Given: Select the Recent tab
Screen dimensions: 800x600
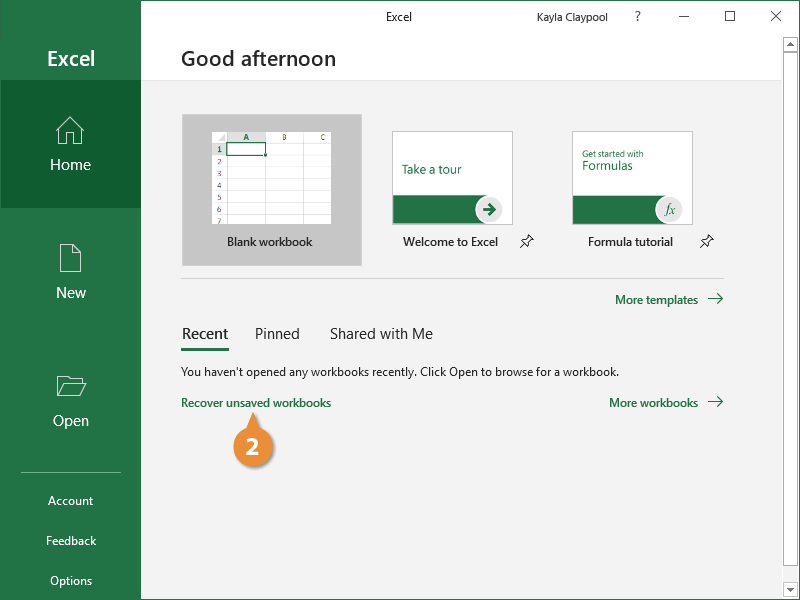Looking at the screenshot, I should tap(205, 334).
